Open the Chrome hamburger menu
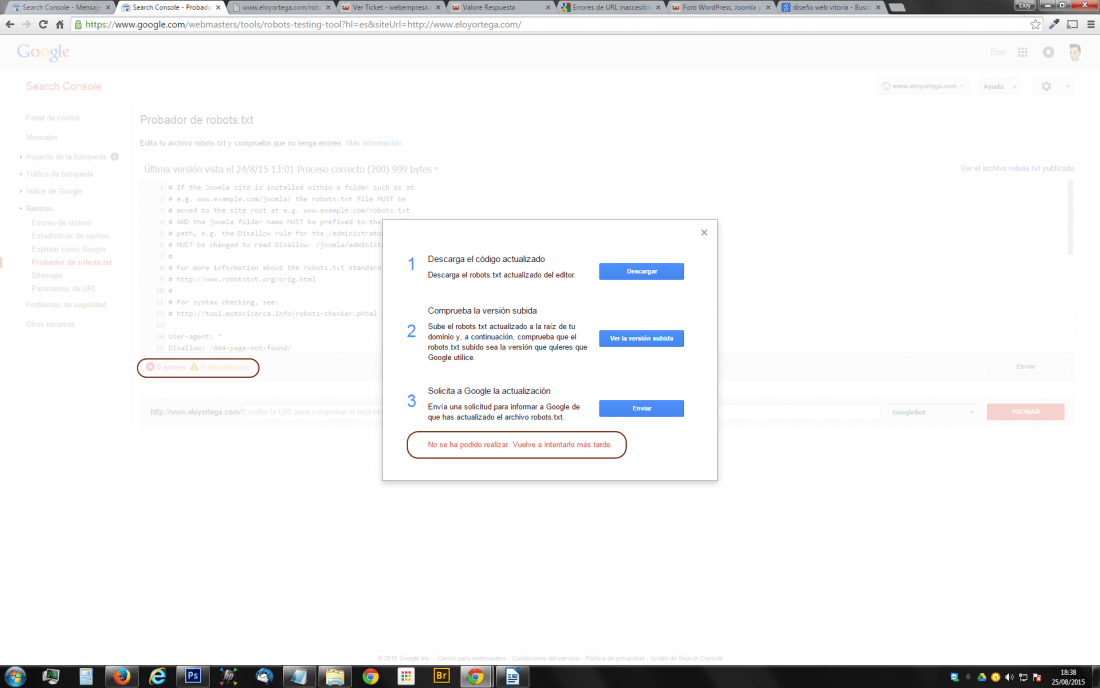This screenshot has width=1100, height=688. (1090, 25)
